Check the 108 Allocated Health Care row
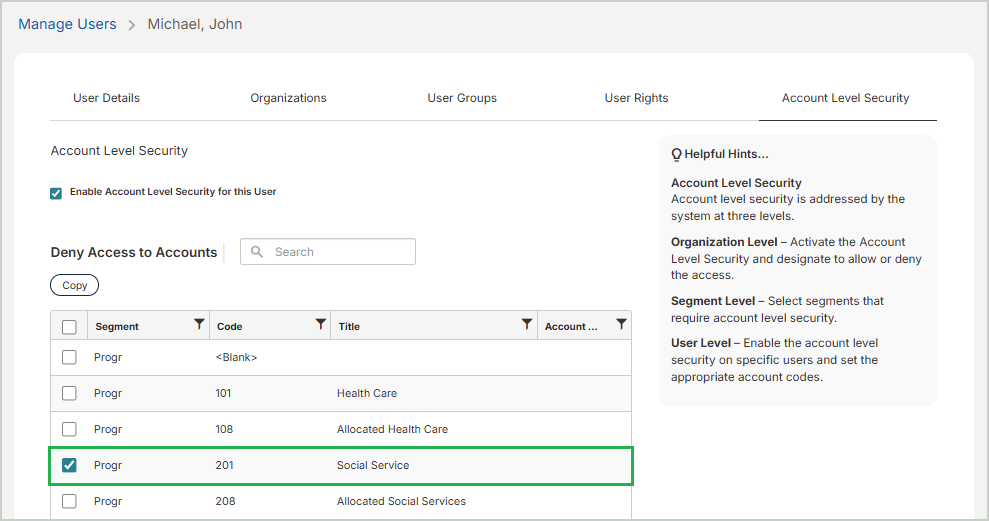This screenshot has width=989, height=521. coord(69,429)
